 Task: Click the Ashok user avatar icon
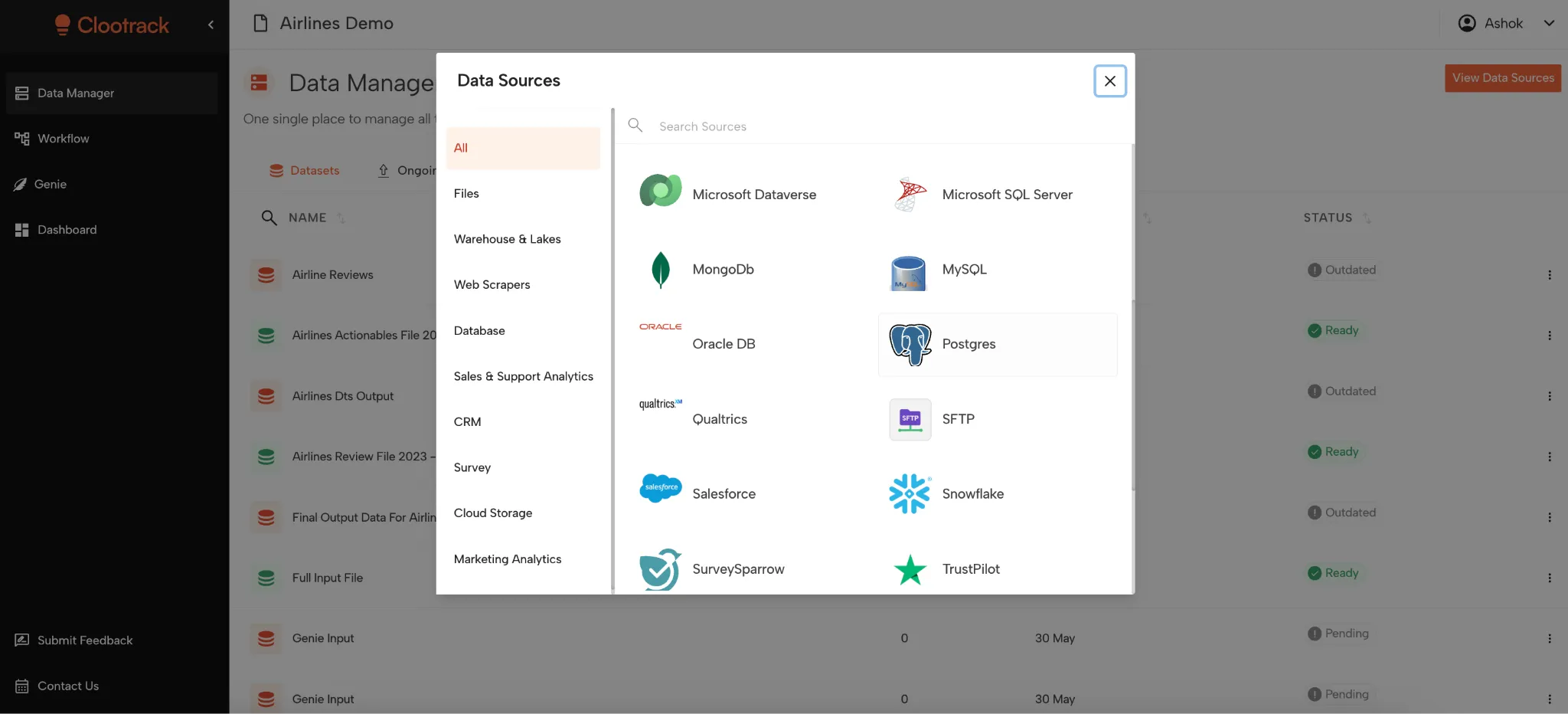[1467, 23]
